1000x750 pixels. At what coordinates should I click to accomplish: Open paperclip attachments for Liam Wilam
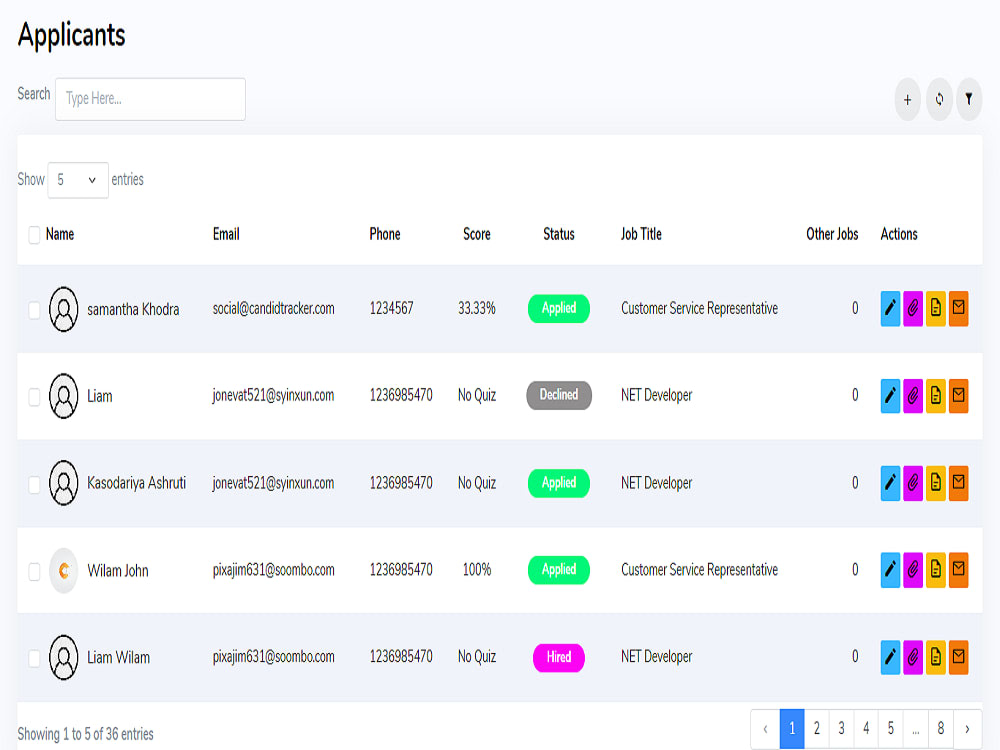[913, 657]
